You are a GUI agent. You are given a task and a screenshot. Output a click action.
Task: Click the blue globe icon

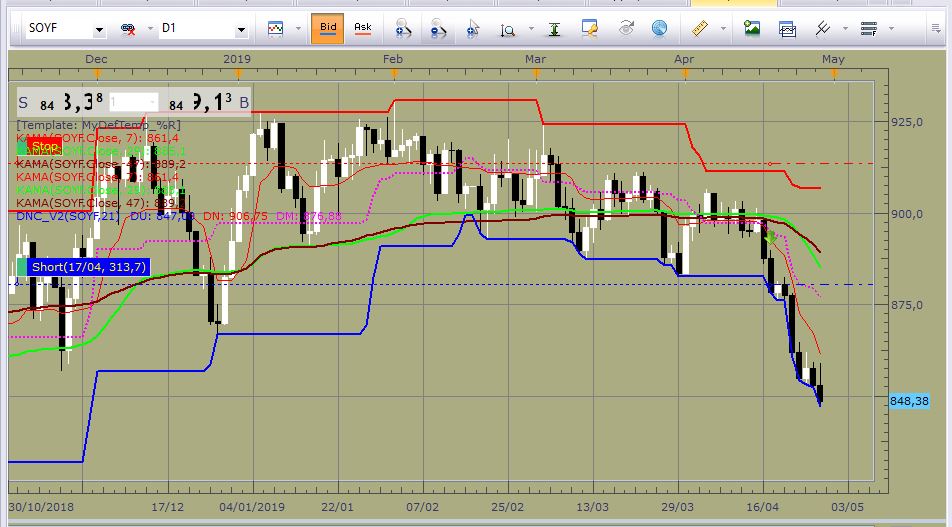click(x=659, y=28)
